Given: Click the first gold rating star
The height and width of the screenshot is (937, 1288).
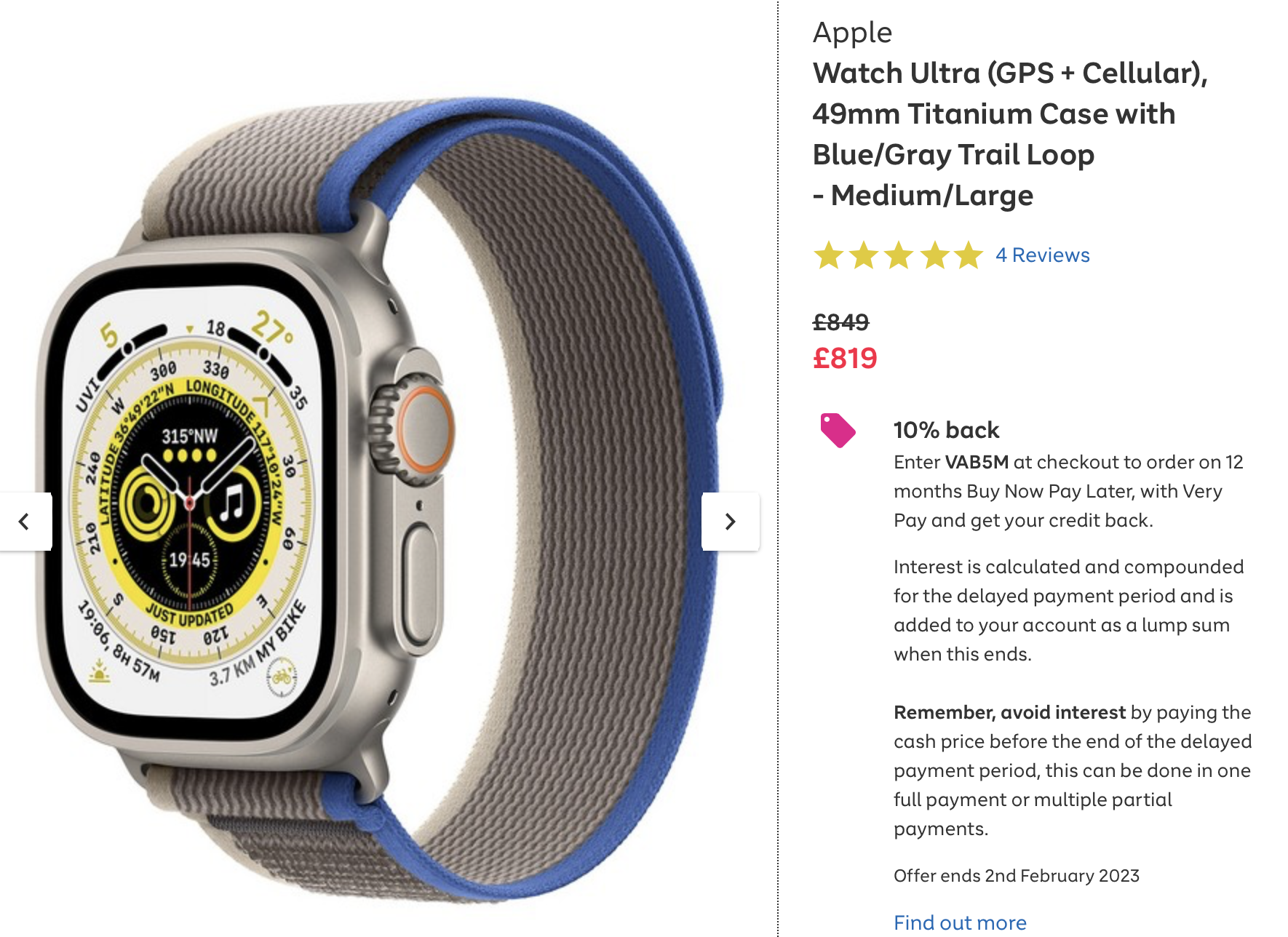Looking at the screenshot, I should coord(829,255).
